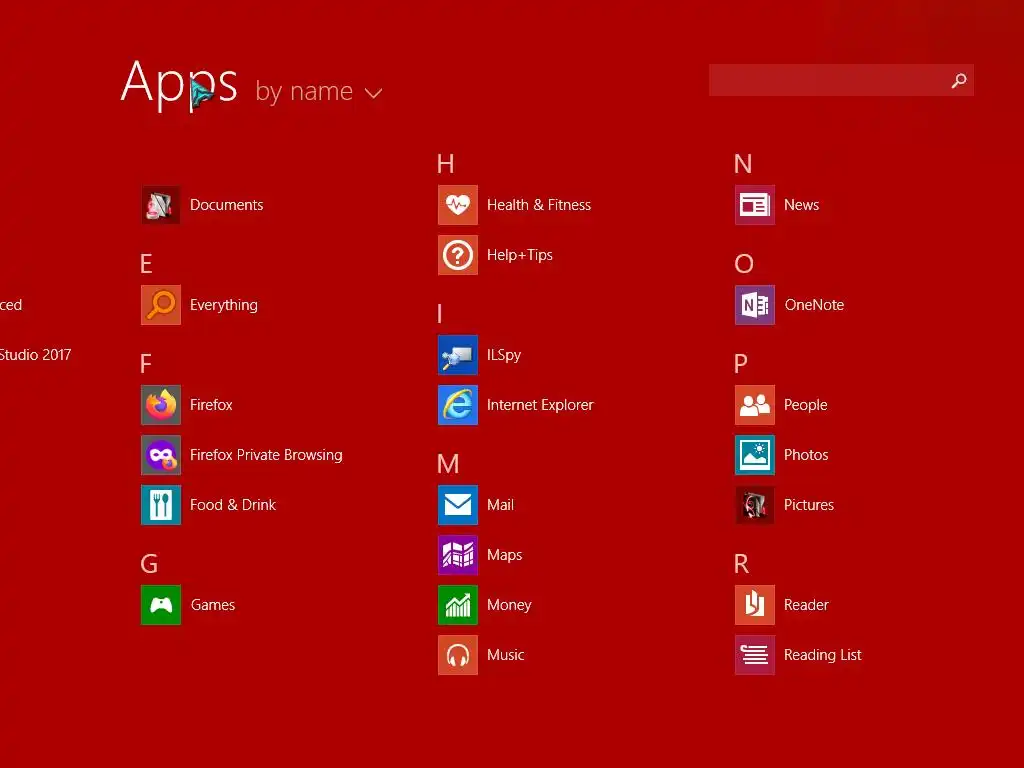Select the letter R group header
This screenshot has width=1024, height=768.
pyautogui.click(x=741, y=564)
